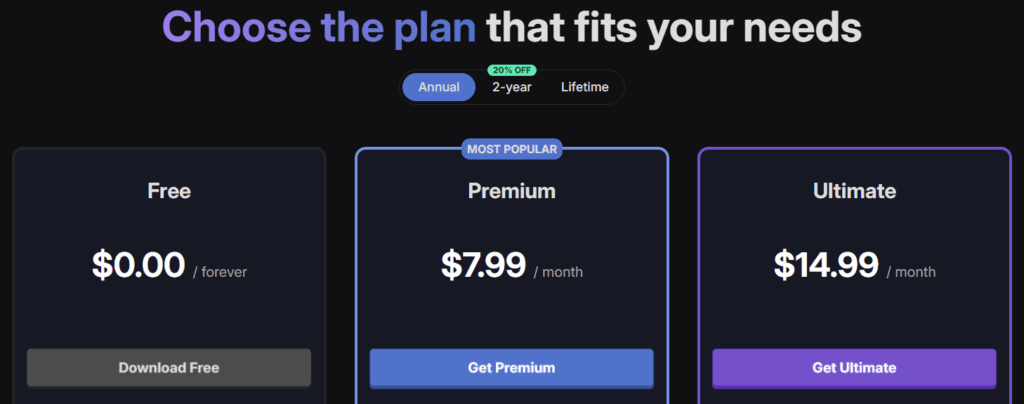
Task: Click the $14.99 Ultimate price
Action: 826,265
